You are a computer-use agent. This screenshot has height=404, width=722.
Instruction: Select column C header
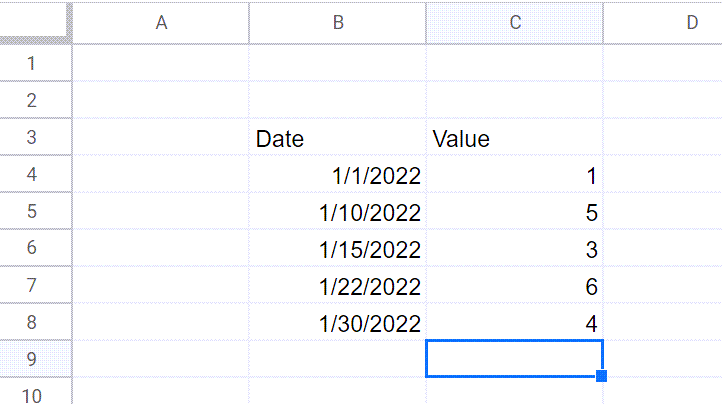515,23
